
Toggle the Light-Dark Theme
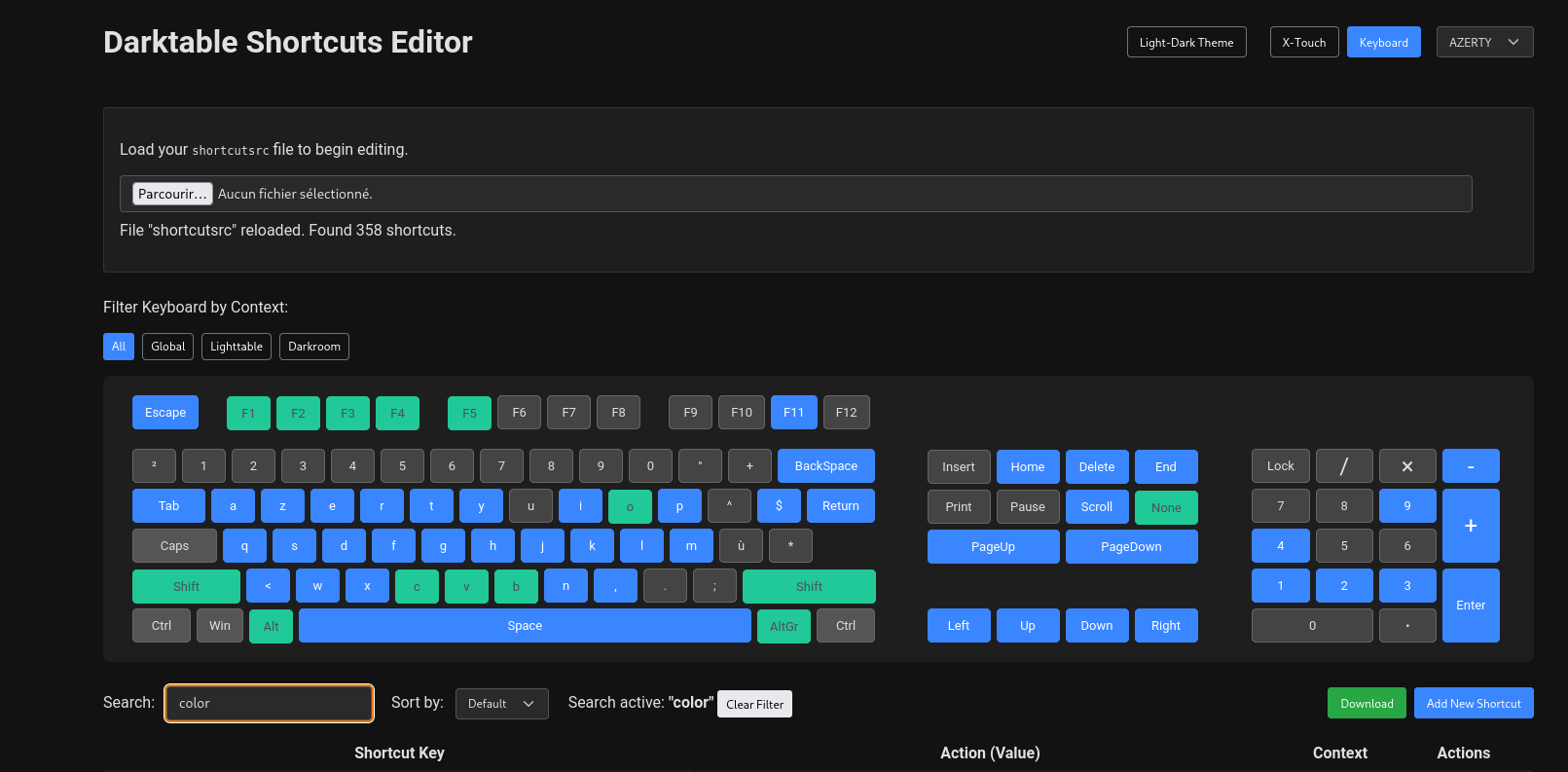pyautogui.click(x=1185, y=43)
